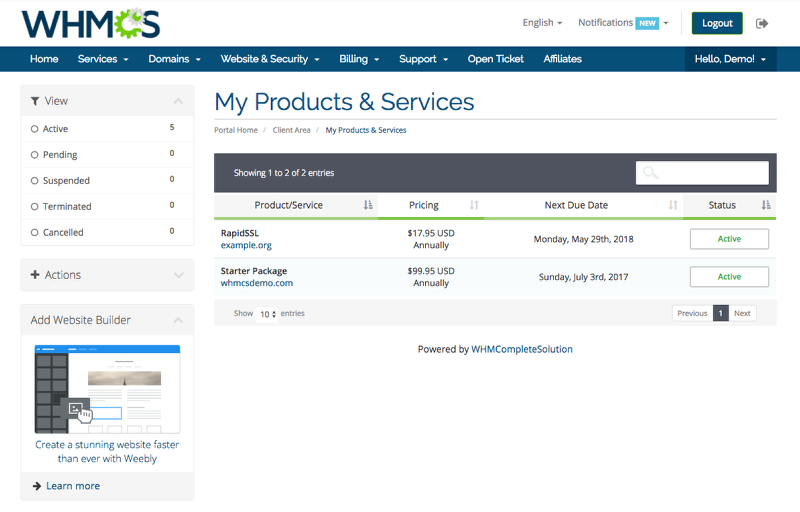The height and width of the screenshot is (512, 800).
Task: Click the My Products & Services breadcrumb
Action: (x=366, y=130)
